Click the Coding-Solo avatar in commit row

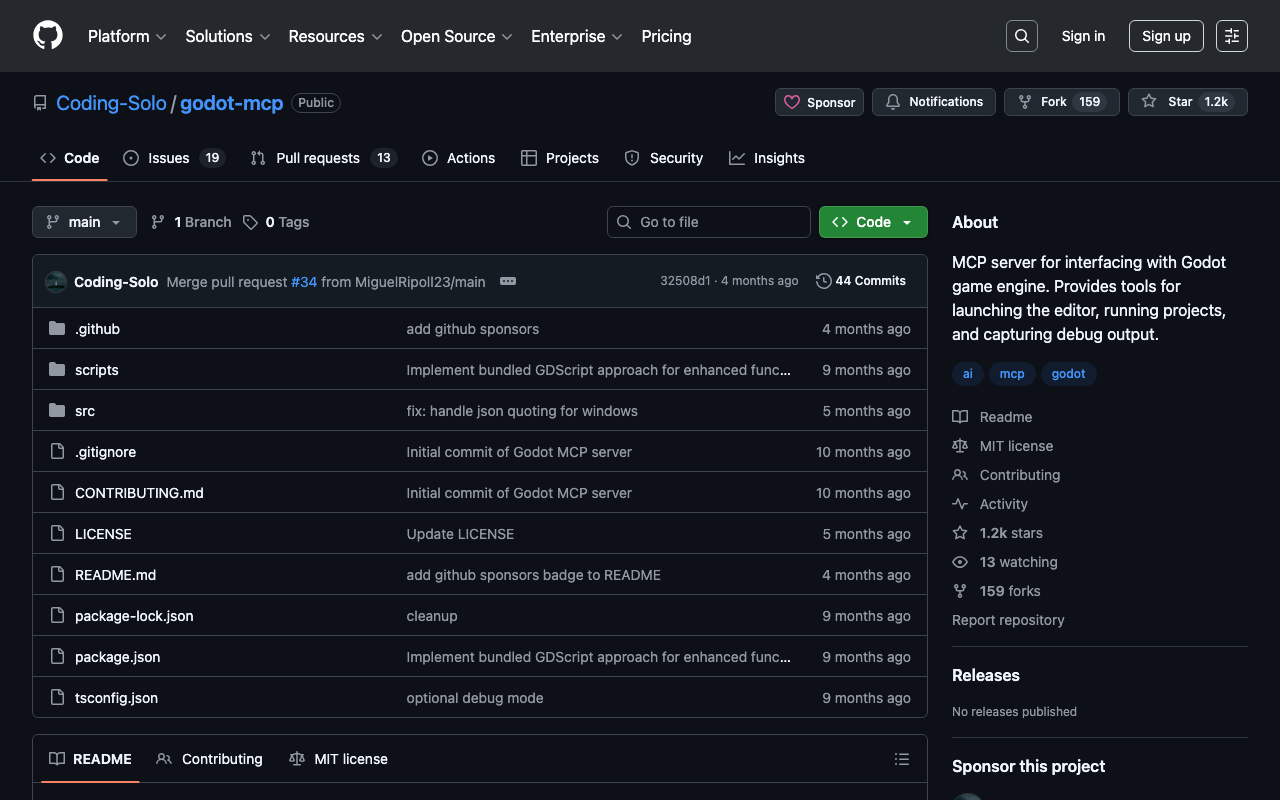[56, 282]
